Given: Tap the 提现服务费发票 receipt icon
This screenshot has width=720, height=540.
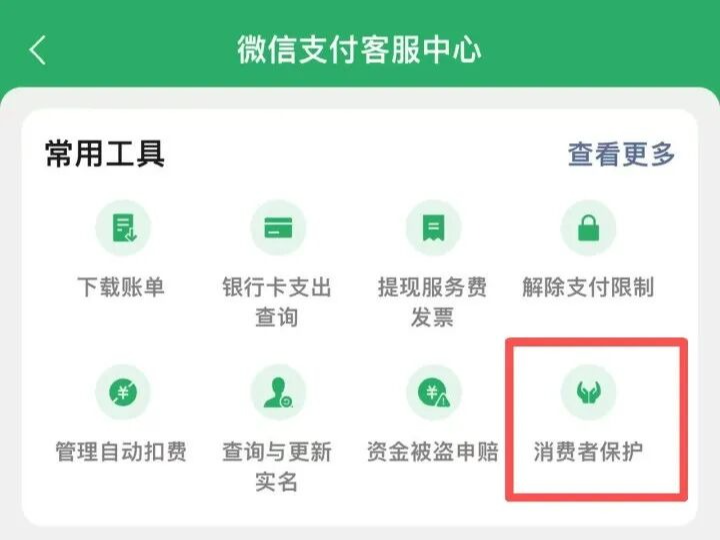Looking at the screenshot, I should tap(433, 227).
